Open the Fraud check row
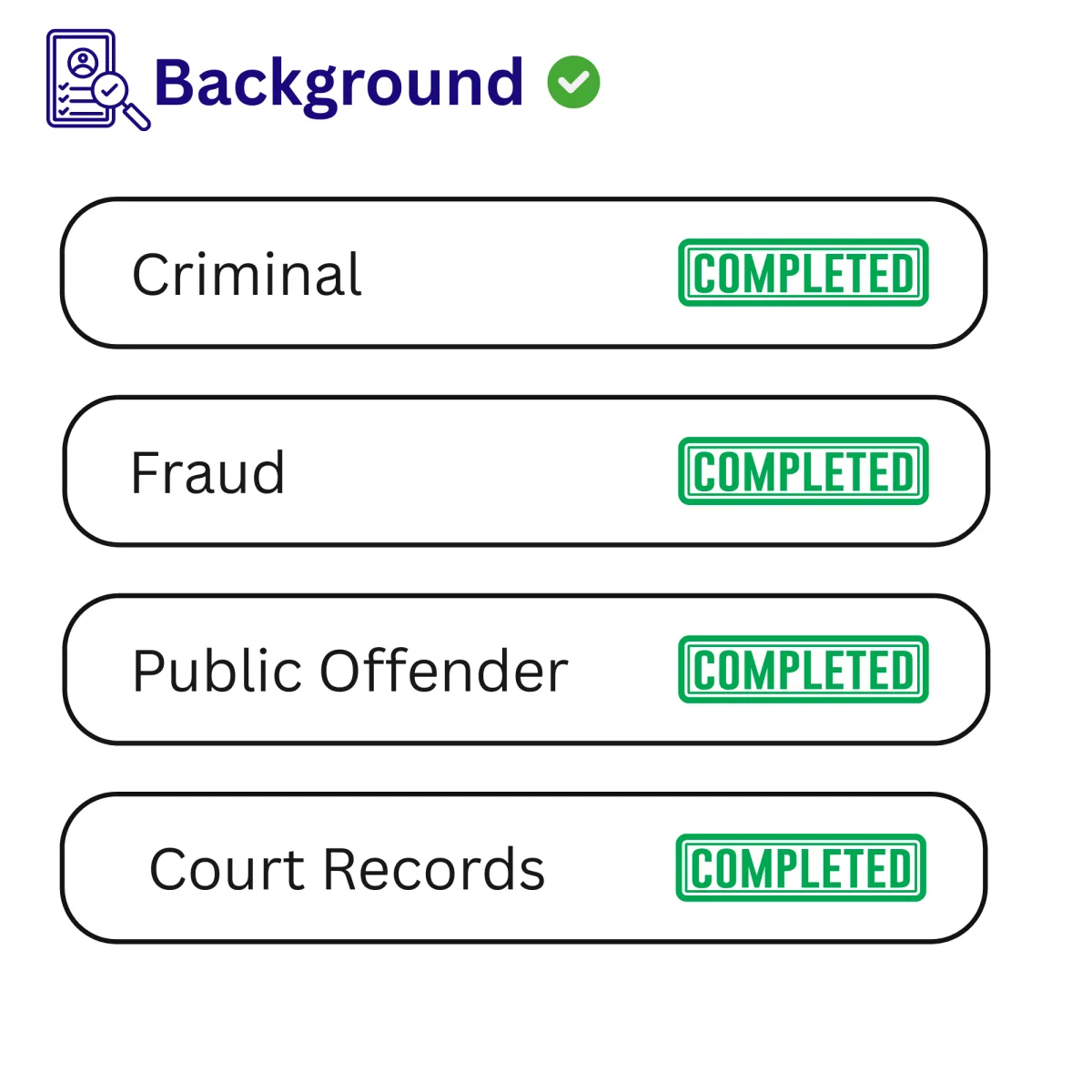1092x1092 pixels. pos(525,471)
